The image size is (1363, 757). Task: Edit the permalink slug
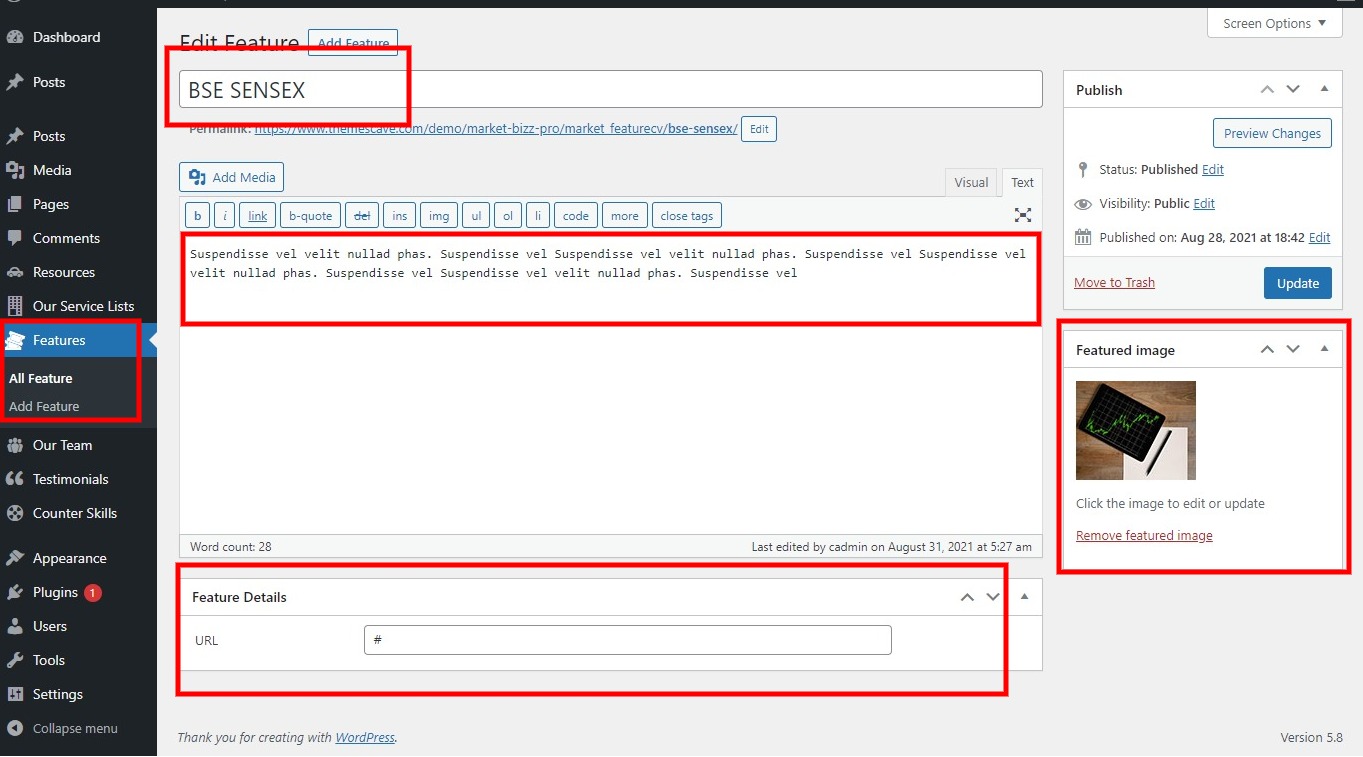click(x=759, y=129)
